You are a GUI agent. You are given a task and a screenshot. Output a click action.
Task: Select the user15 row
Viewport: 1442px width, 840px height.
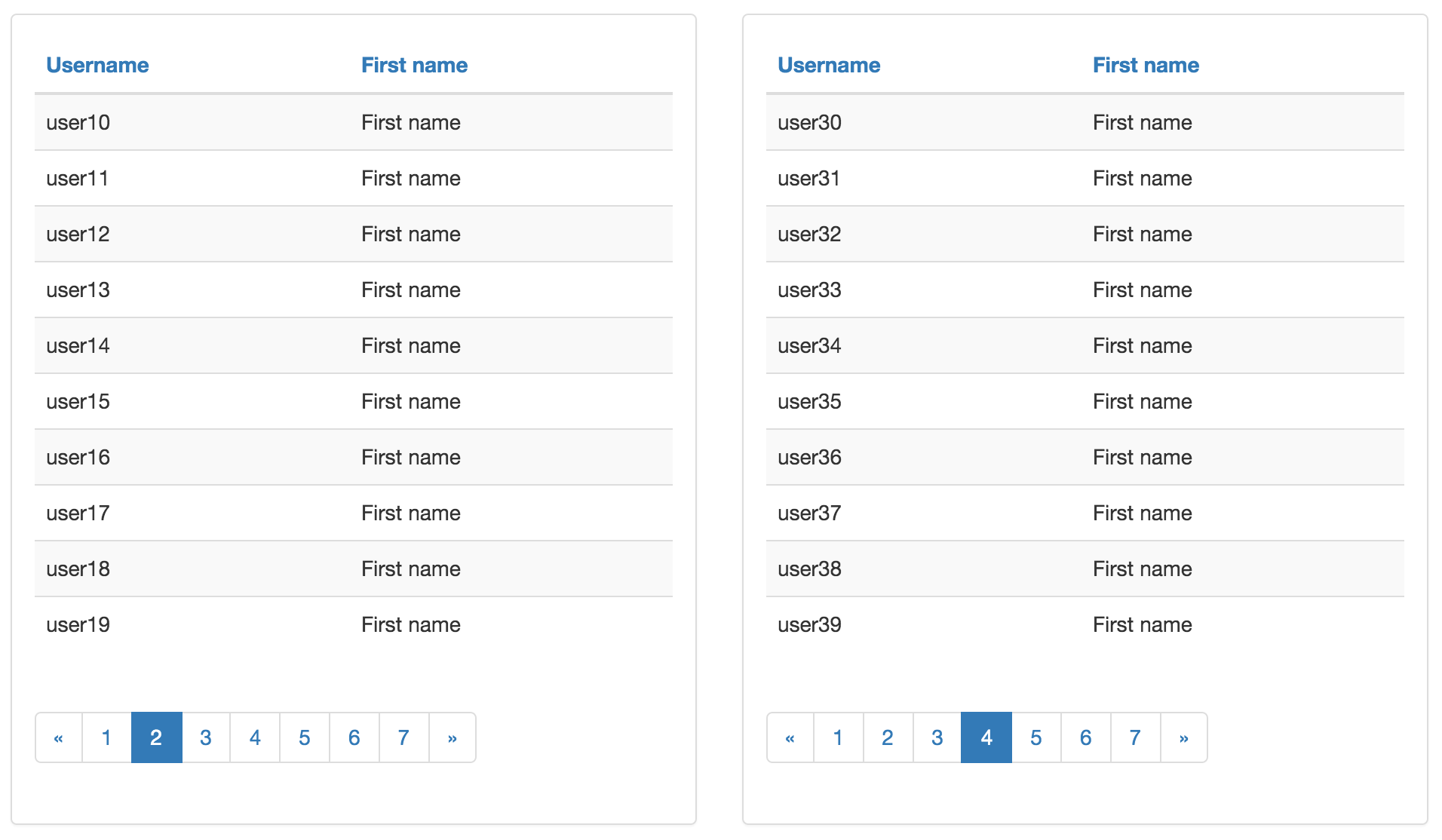(x=354, y=401)
